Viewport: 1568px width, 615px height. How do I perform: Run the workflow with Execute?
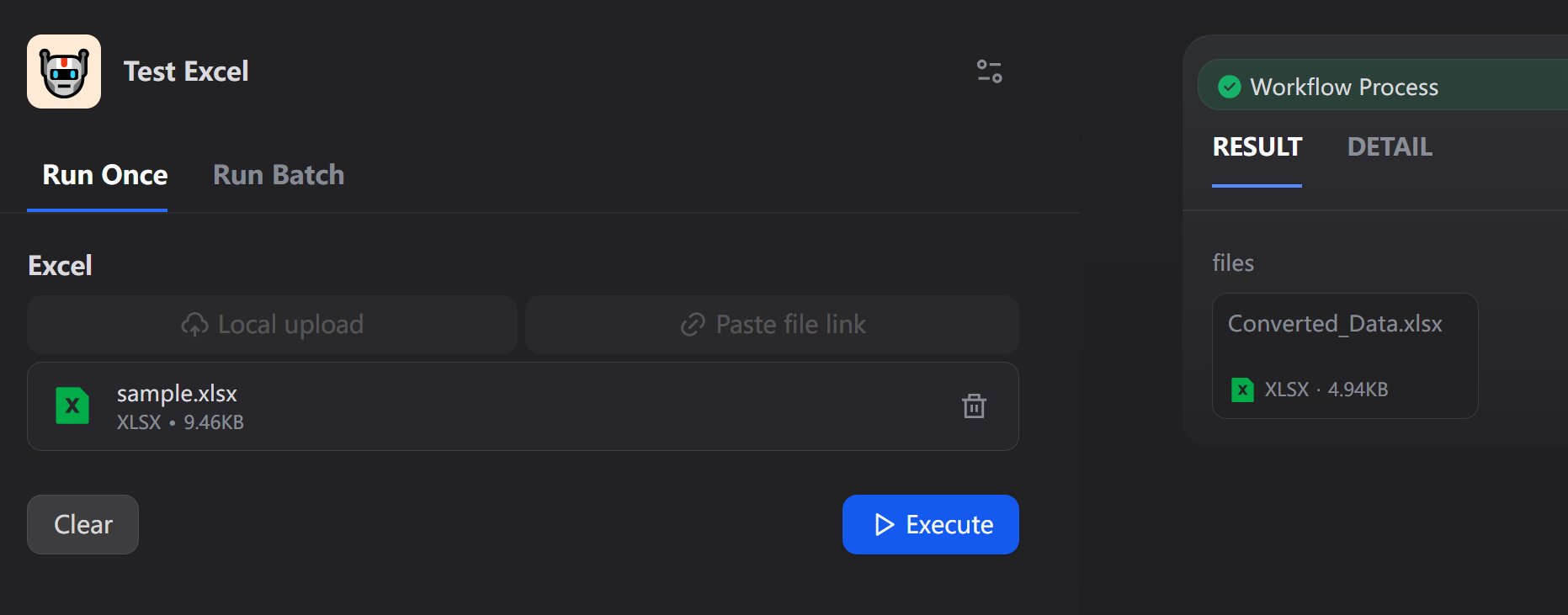click(930, 525)
